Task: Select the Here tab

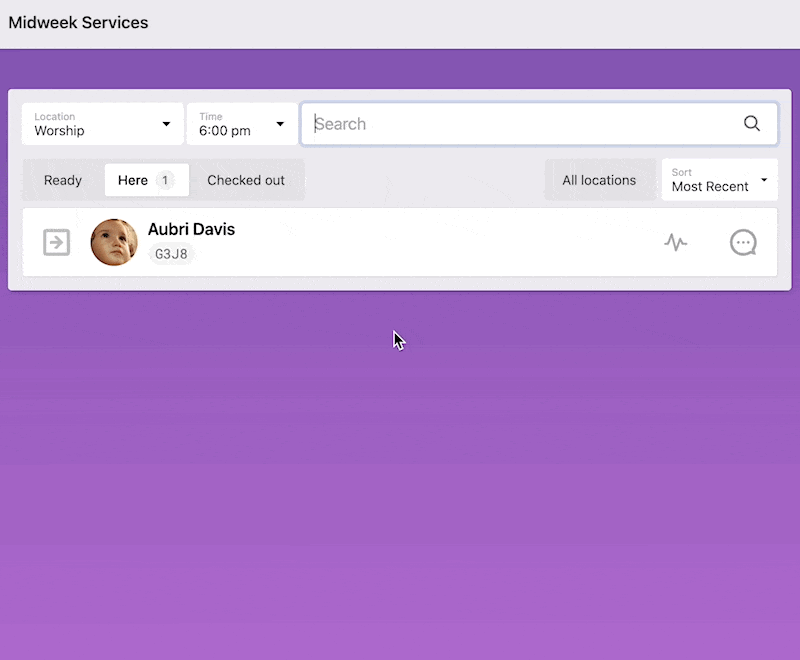Action: pyautogui.click(x=133, y=180)
